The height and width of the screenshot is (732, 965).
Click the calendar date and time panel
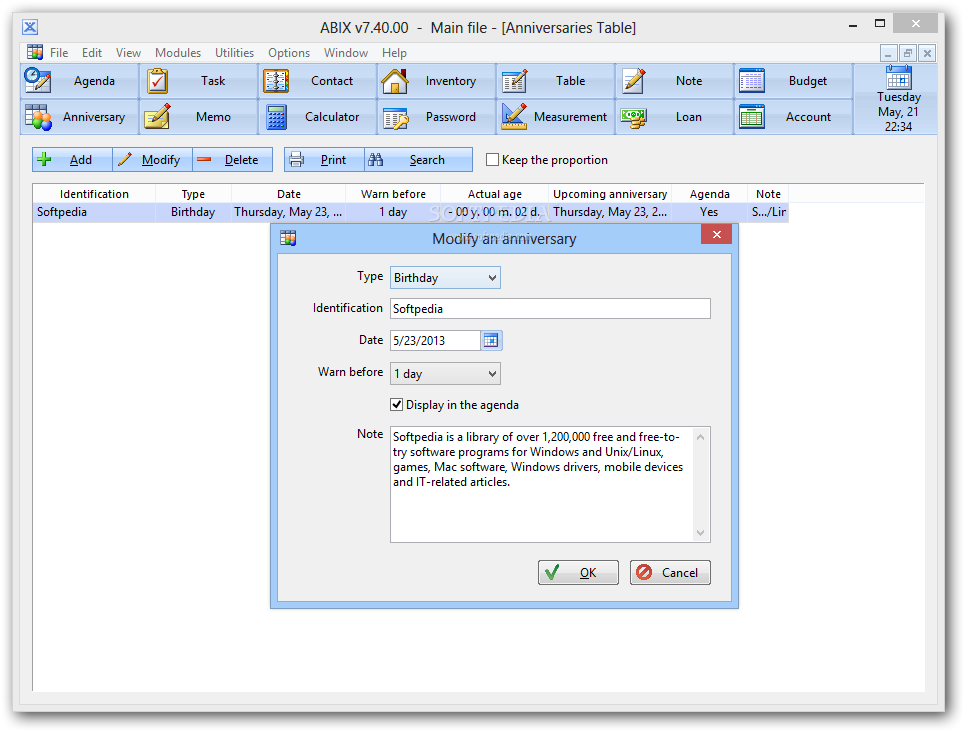pyautogui.click(x=895, y=99)
